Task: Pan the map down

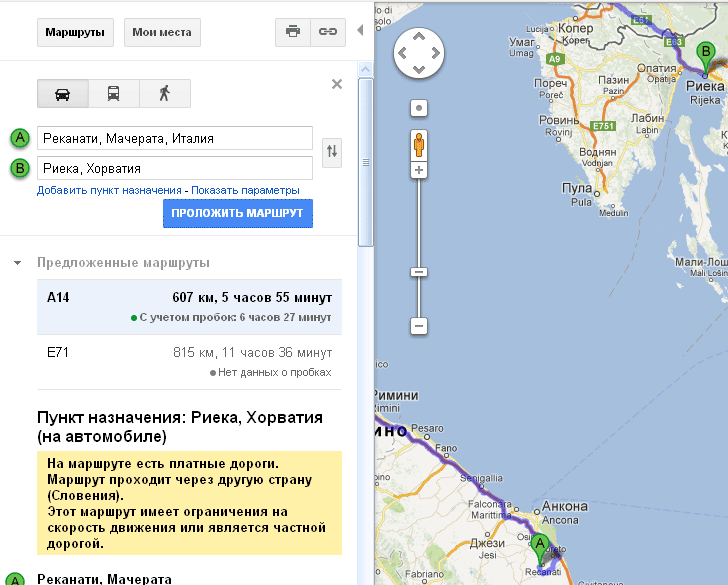Action: pos(419,70)
